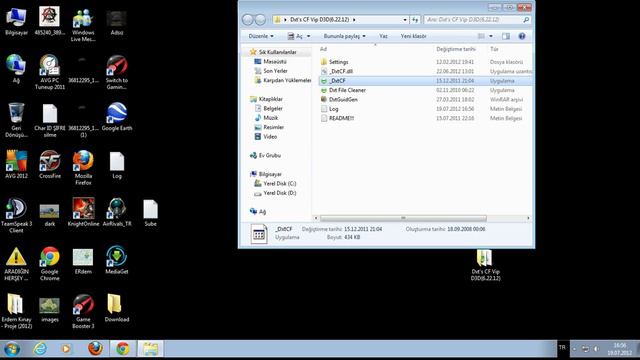Viewport: 640px width, 360px height.
Task: Click the address bar refresh button
Action: point(415,20)
